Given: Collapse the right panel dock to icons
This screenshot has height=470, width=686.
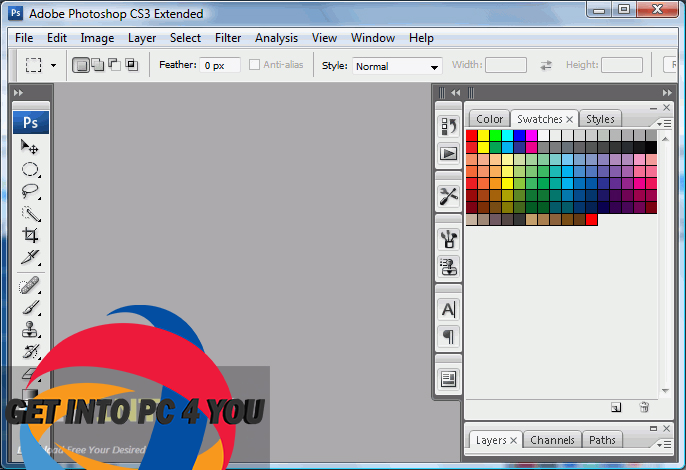Looking at the screenshot, I should [x=667, y=93].
